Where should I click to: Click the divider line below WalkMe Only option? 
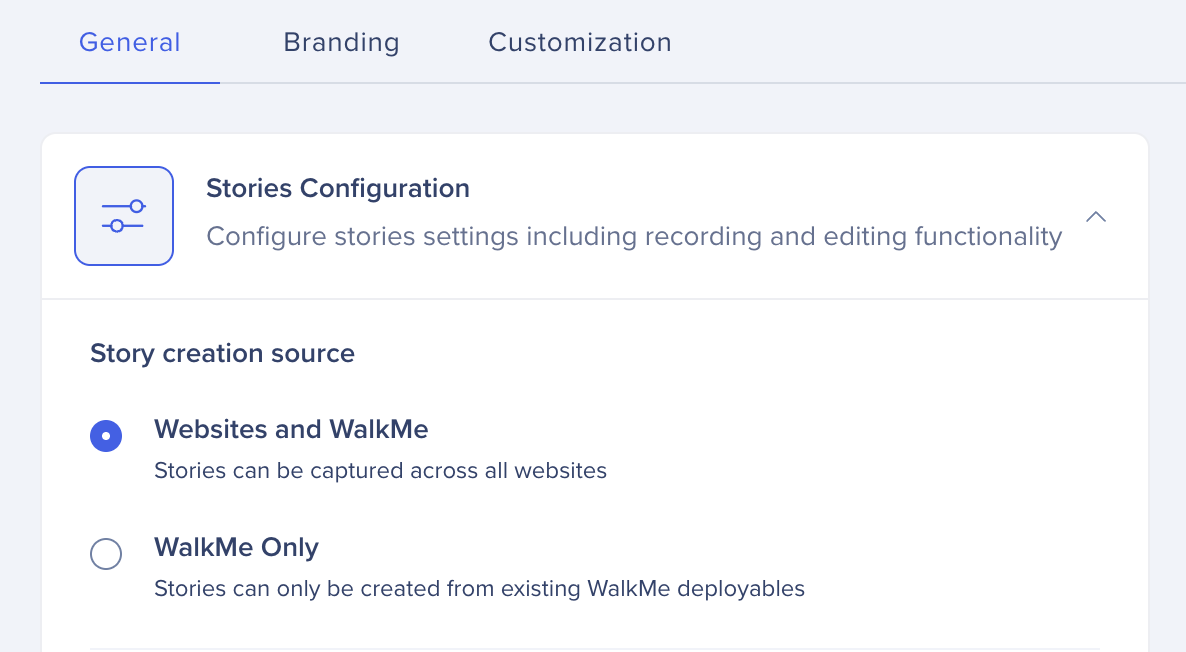point(594,649)
